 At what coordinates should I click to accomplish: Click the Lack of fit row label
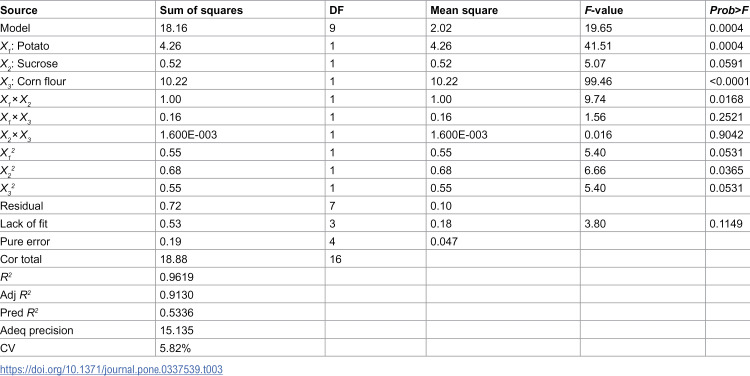click(25, 223)
